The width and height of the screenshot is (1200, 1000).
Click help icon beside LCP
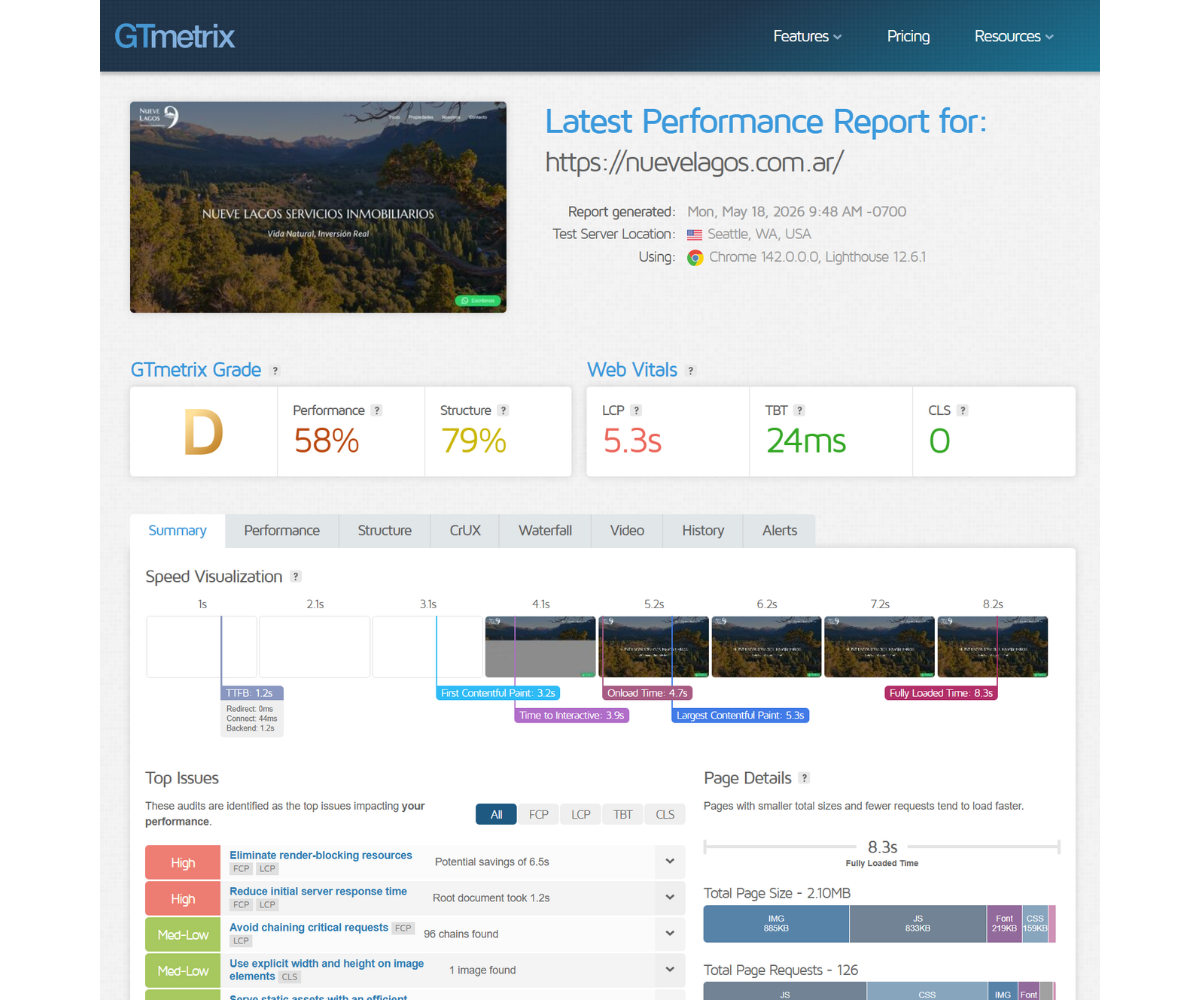pyautogui.click(x=636, y=410)
